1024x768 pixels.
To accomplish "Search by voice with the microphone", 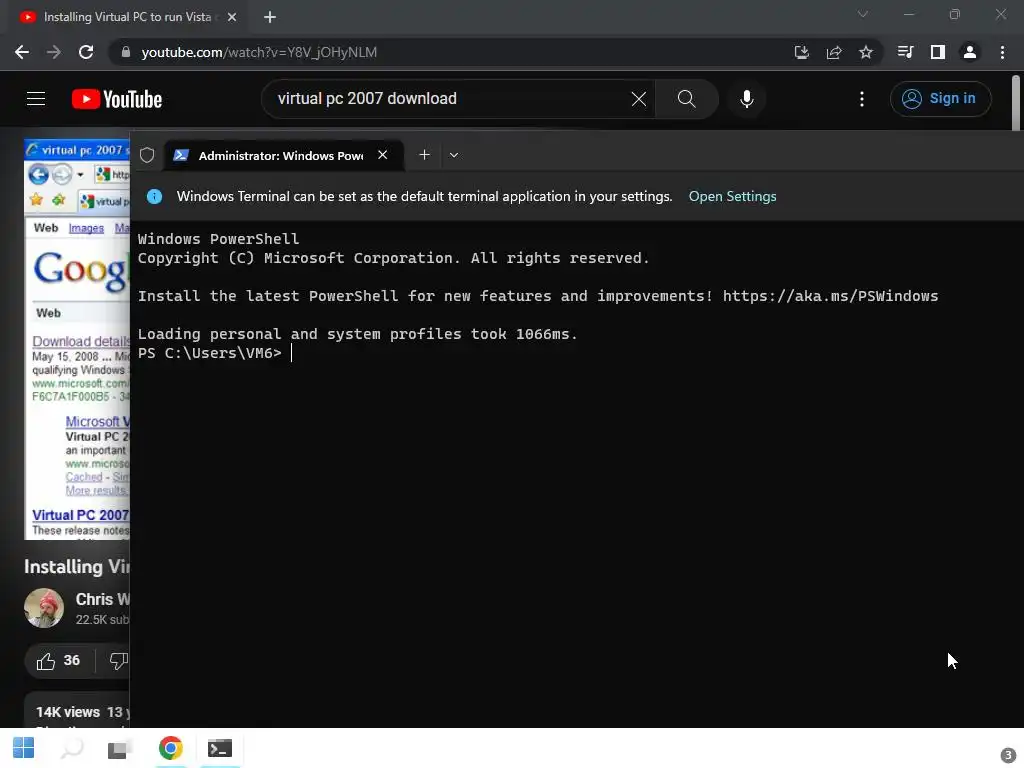I will [746, 99].
